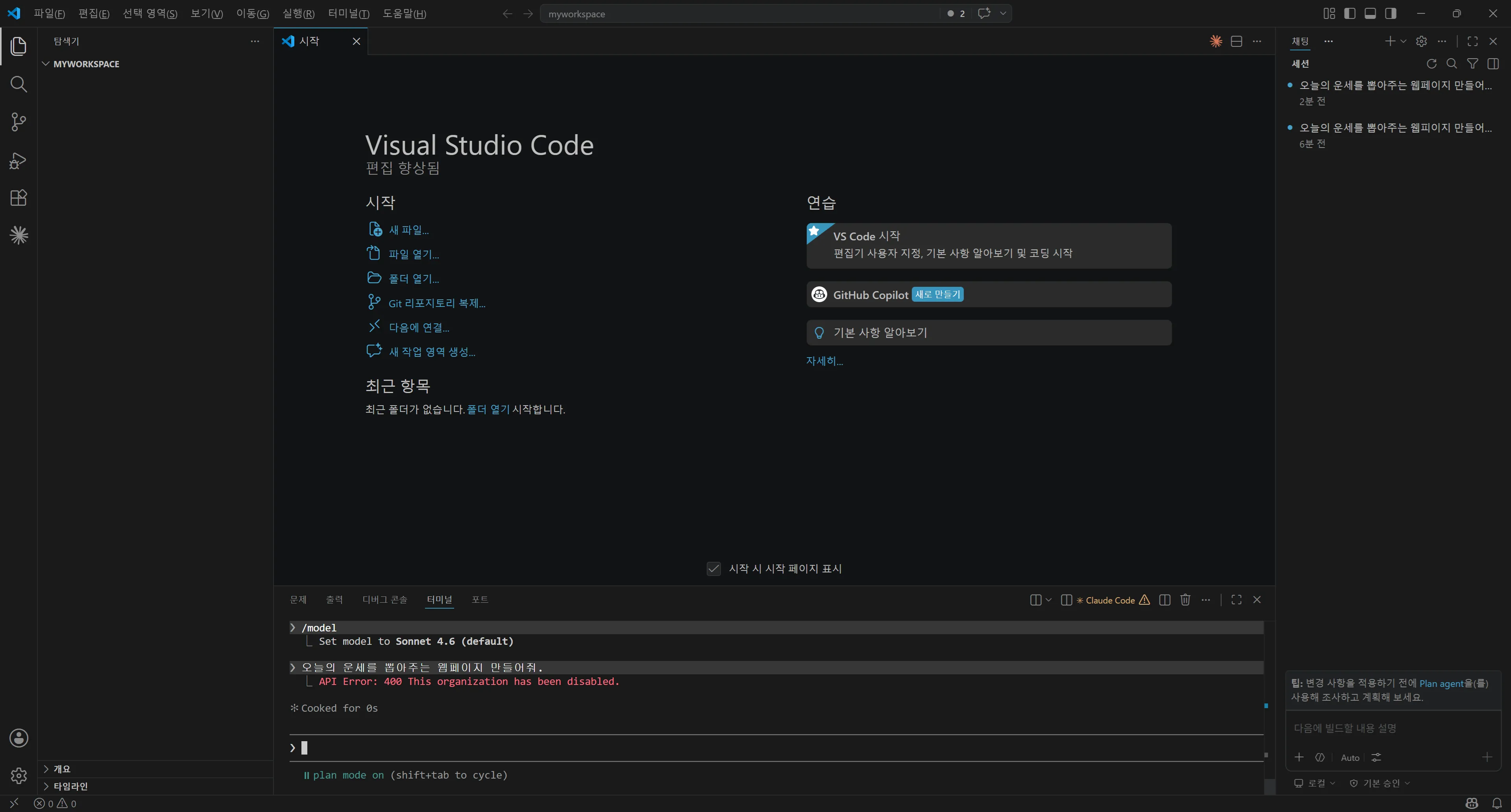Switch to the 디버그 콘솔 tab

[x=385, y=599]
